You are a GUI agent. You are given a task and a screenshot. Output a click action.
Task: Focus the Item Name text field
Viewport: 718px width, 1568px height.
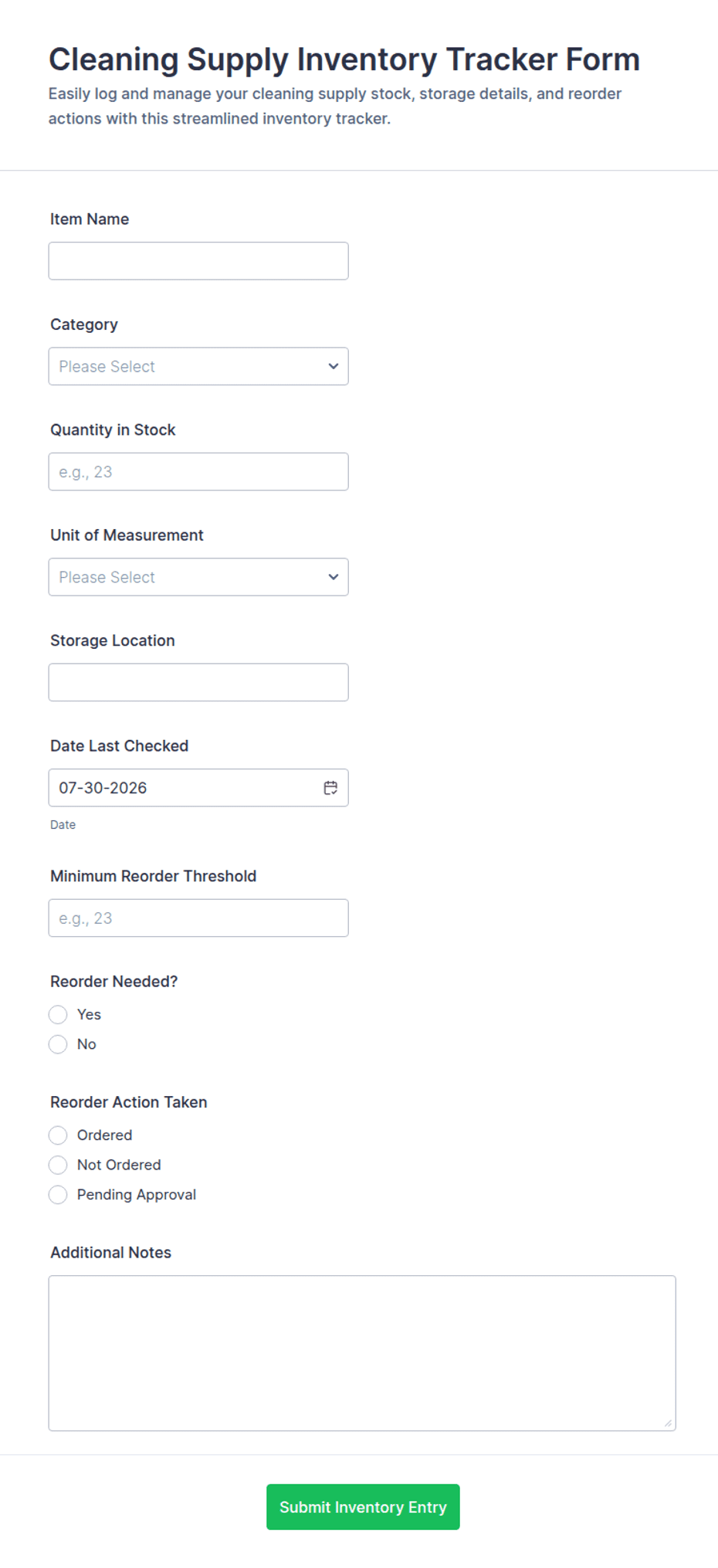pos(198,261)
